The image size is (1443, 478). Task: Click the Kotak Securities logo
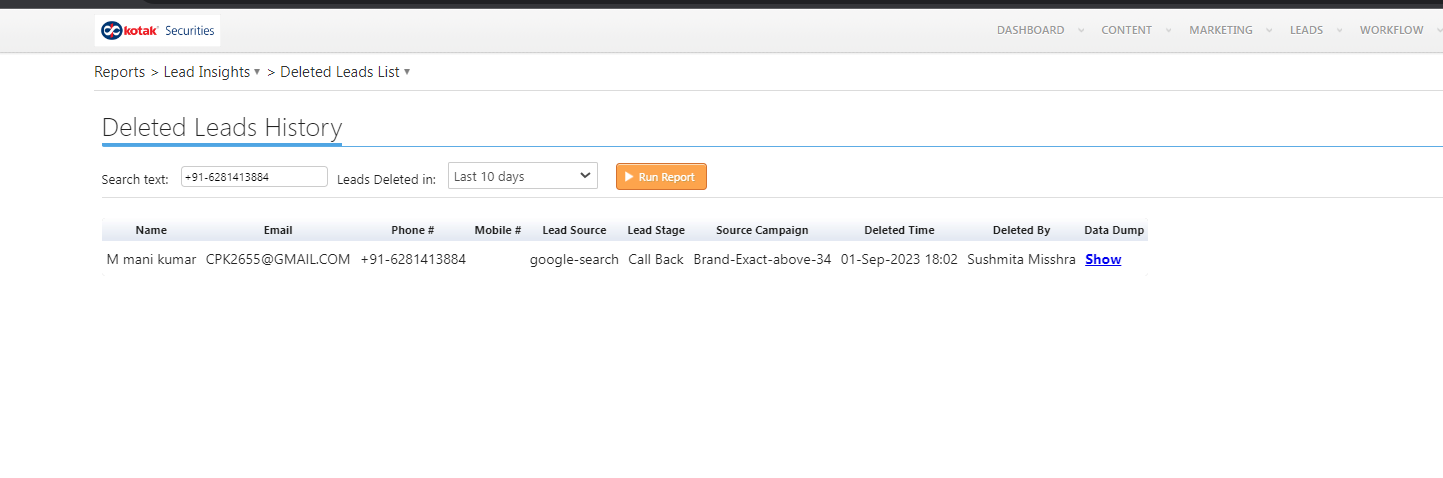click(158, 31)
